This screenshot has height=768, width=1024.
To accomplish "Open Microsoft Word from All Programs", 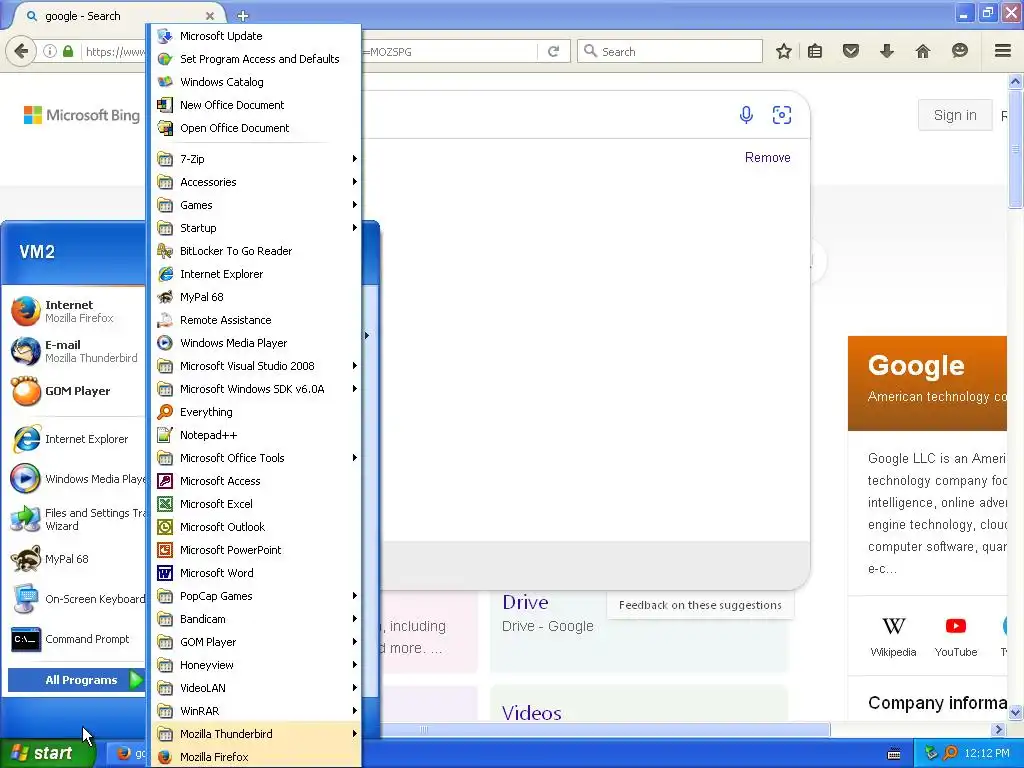I will pyautogui.click(x=256, y=573).
